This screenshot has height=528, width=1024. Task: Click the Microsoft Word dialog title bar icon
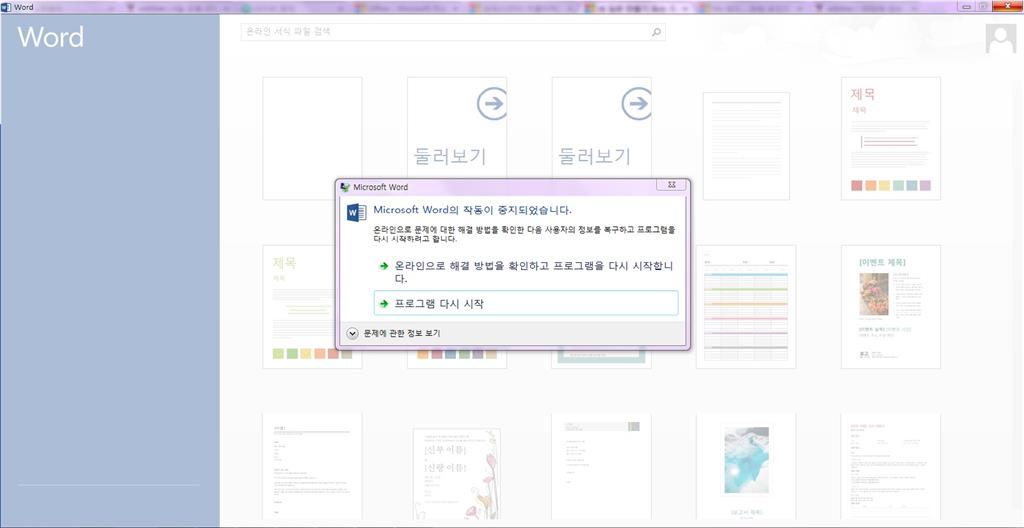[x=345, y=187]
